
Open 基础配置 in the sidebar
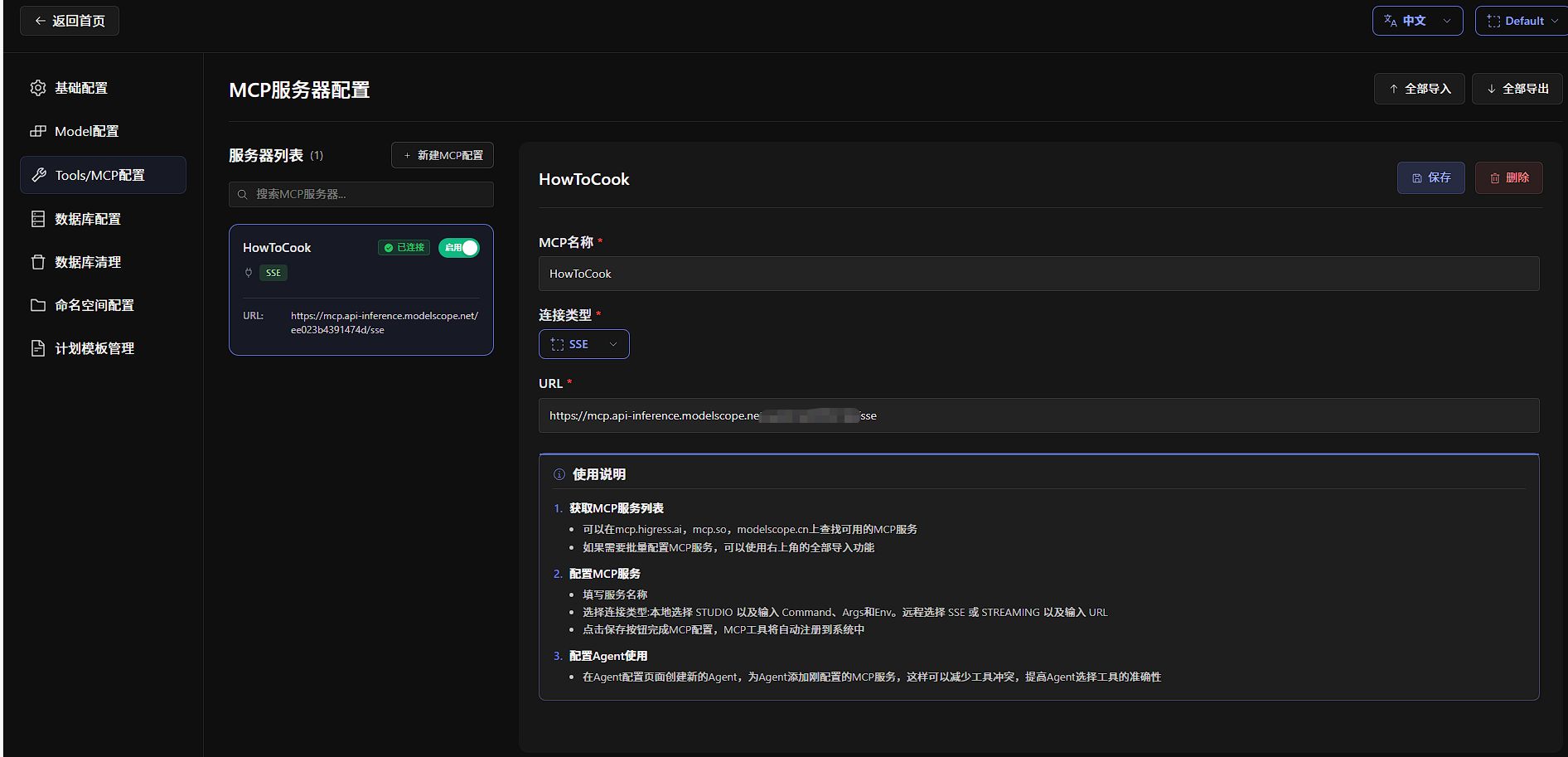103,88
